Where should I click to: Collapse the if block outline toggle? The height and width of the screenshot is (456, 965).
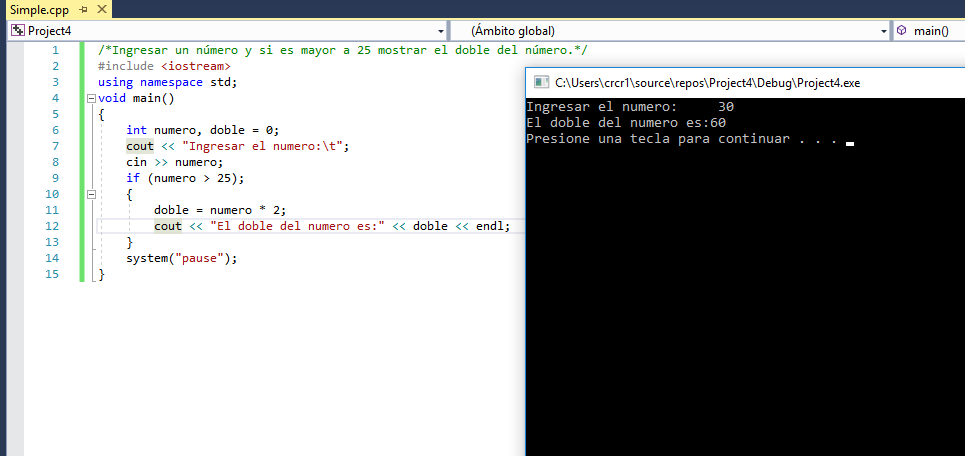coord(91,194)
